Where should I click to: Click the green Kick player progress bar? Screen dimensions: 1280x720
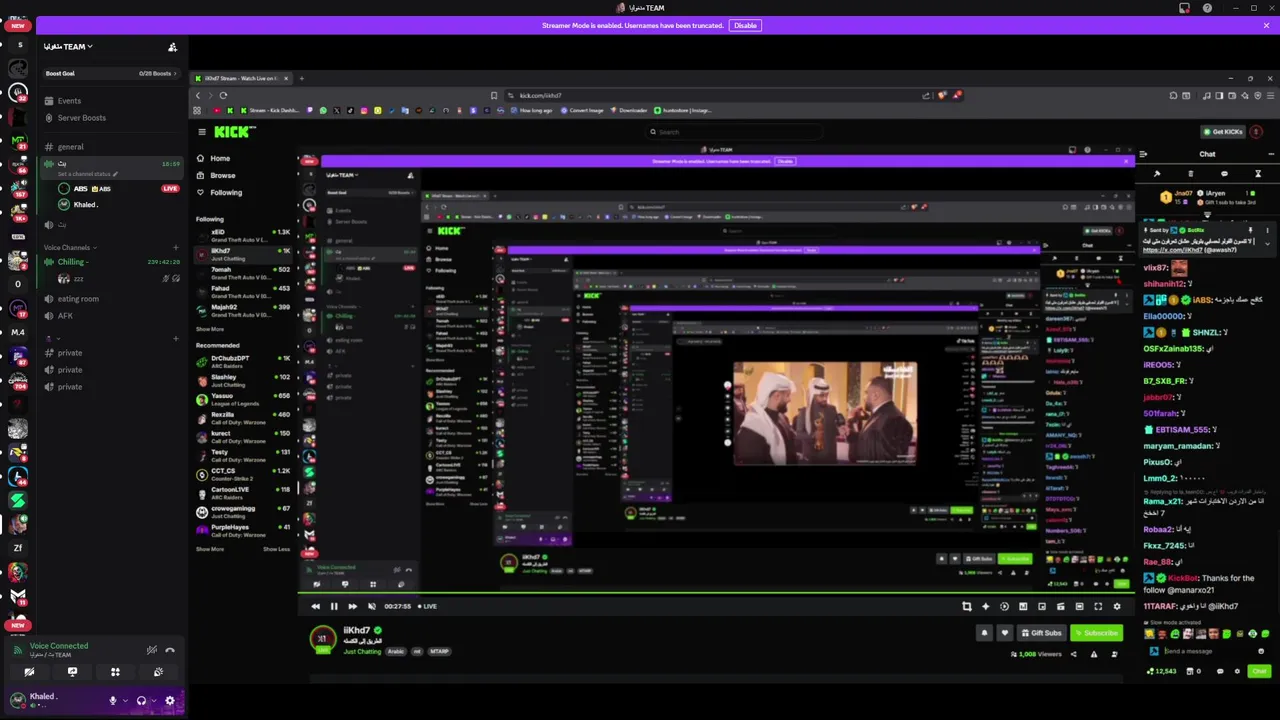(715, 595)
